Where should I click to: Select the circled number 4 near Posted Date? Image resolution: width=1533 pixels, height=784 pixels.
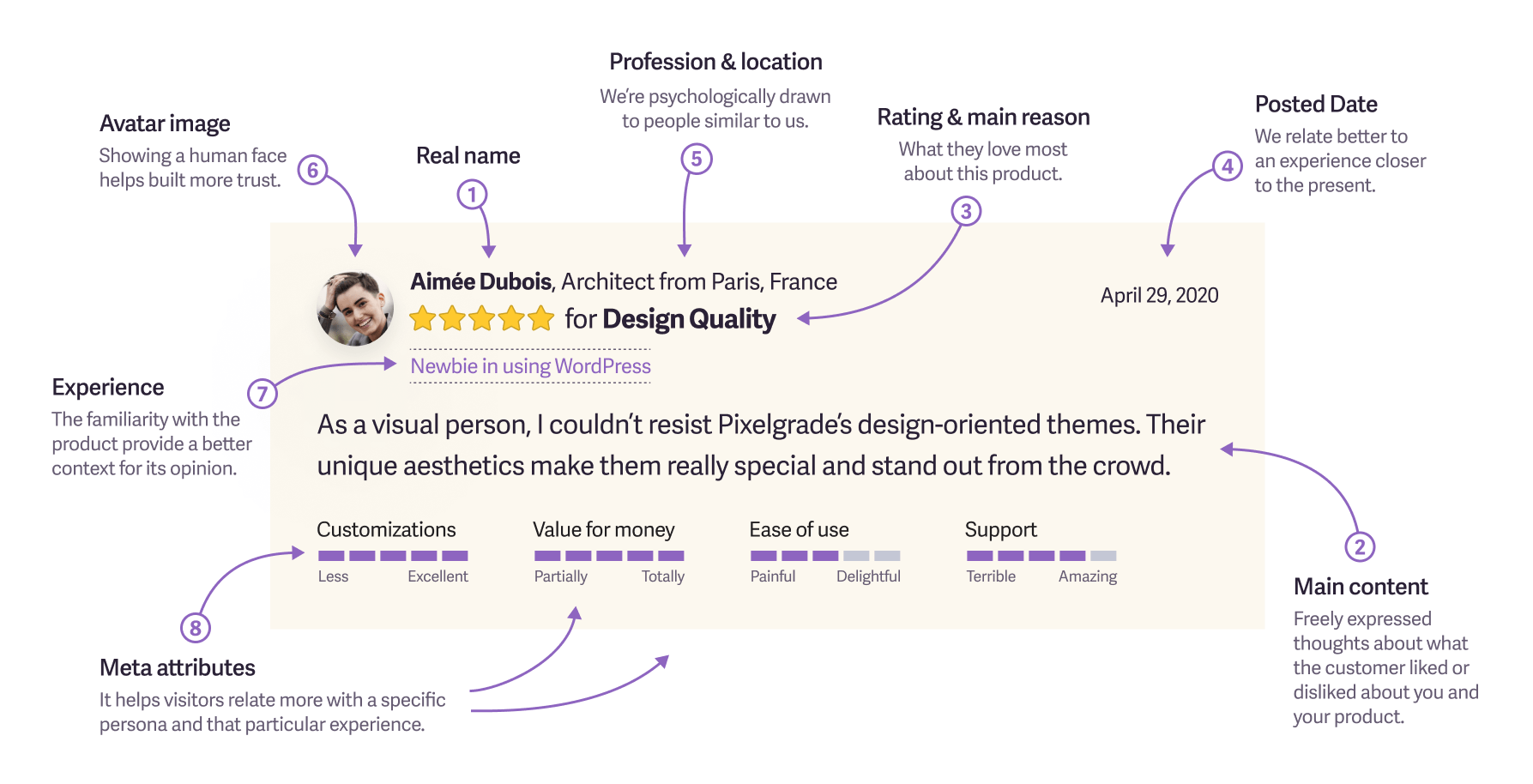click(x=1228, y=166)
